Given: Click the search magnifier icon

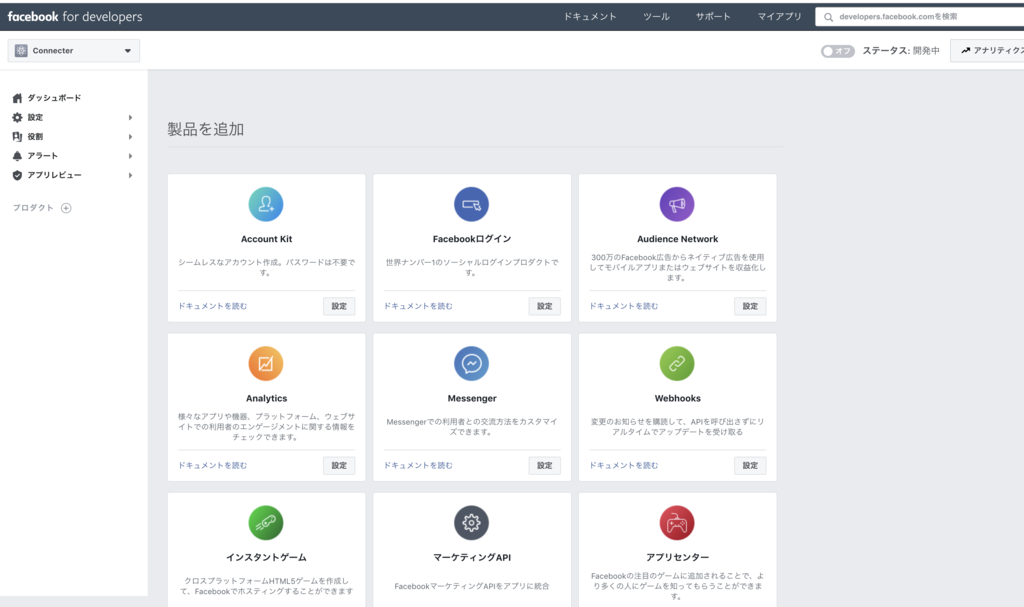Looking at the screenshot, I should [x=828, y=17].
